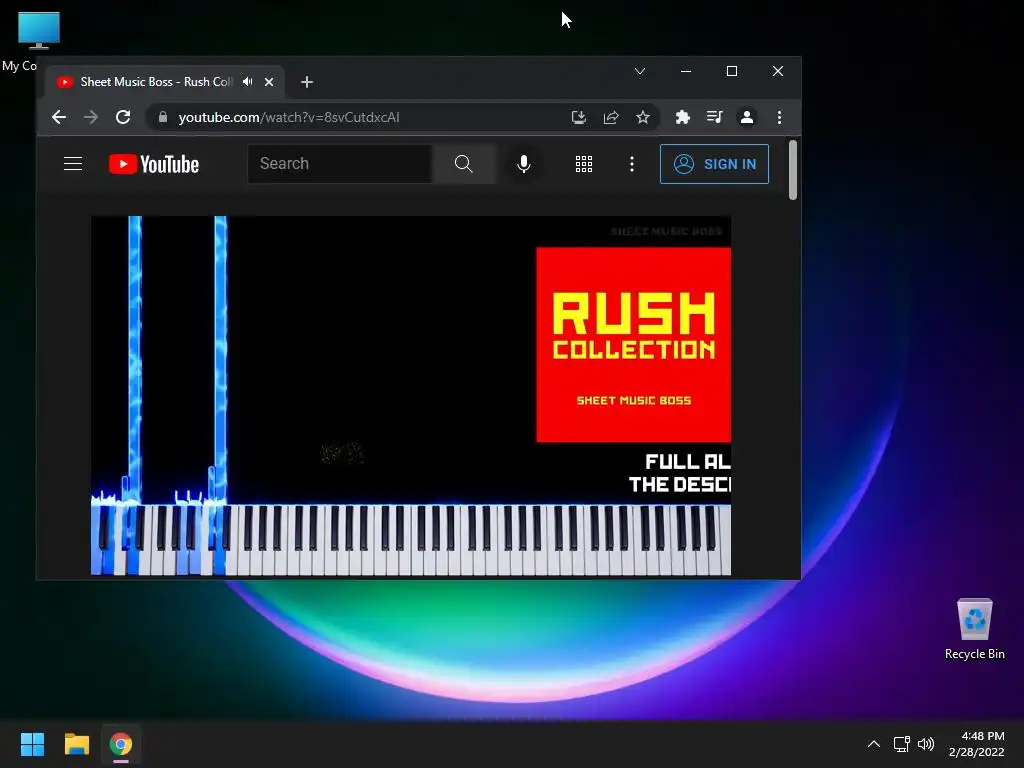Open the clock showing 4:48 PM

[x=976, y=744]
